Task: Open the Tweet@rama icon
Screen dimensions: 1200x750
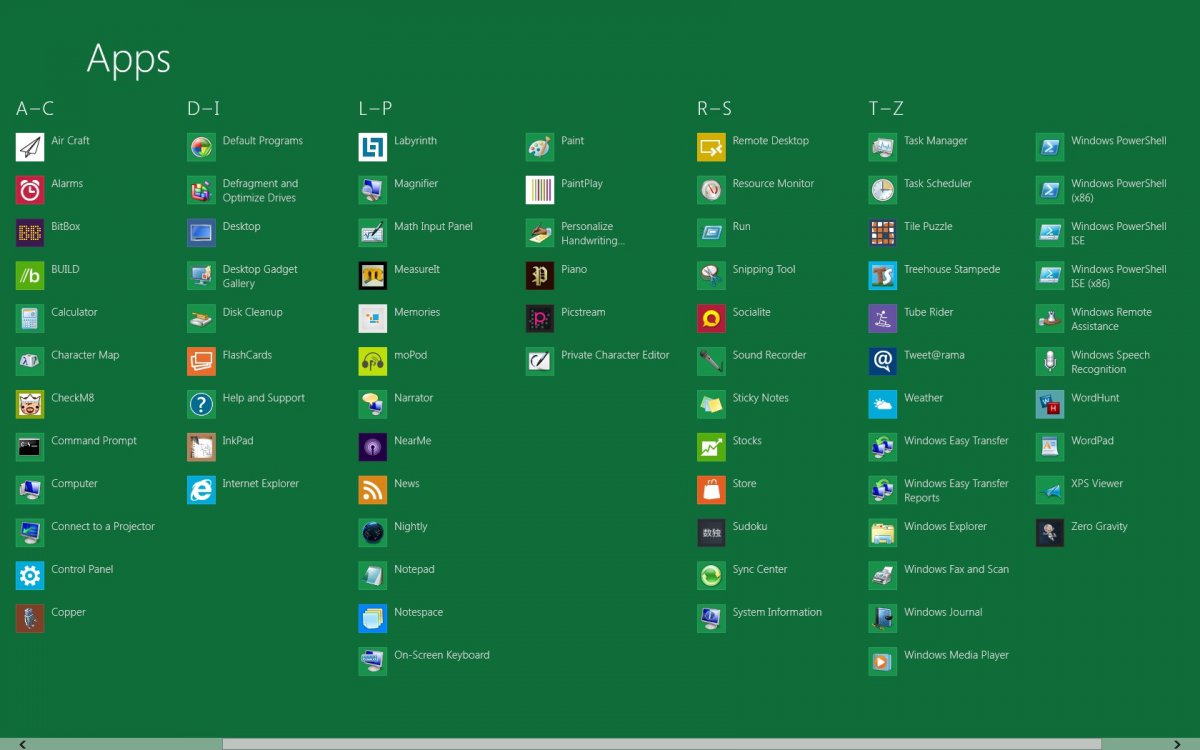Action: [x=883, y=362]
